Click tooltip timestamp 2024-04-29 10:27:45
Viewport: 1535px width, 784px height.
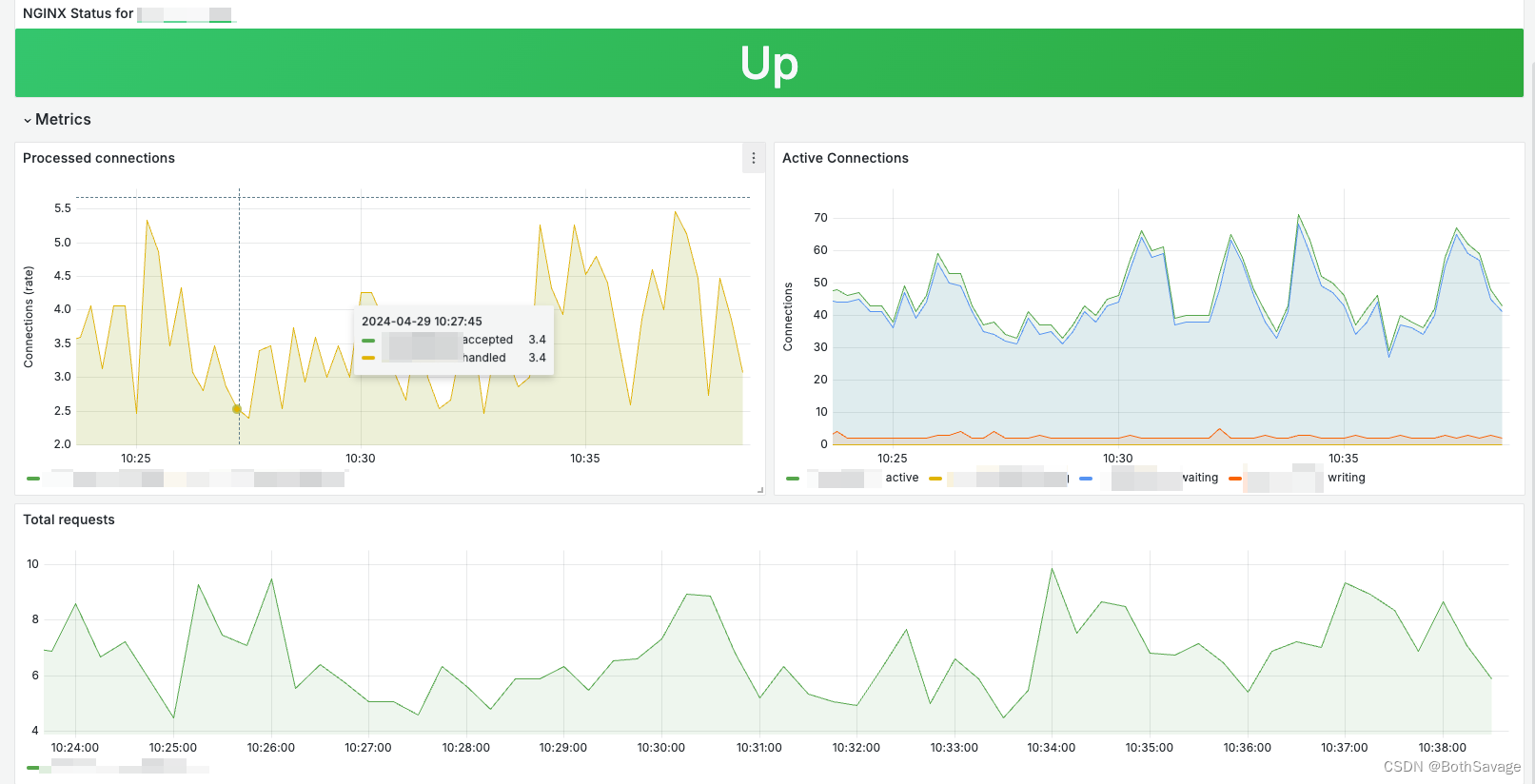click(x=422, y=322)
